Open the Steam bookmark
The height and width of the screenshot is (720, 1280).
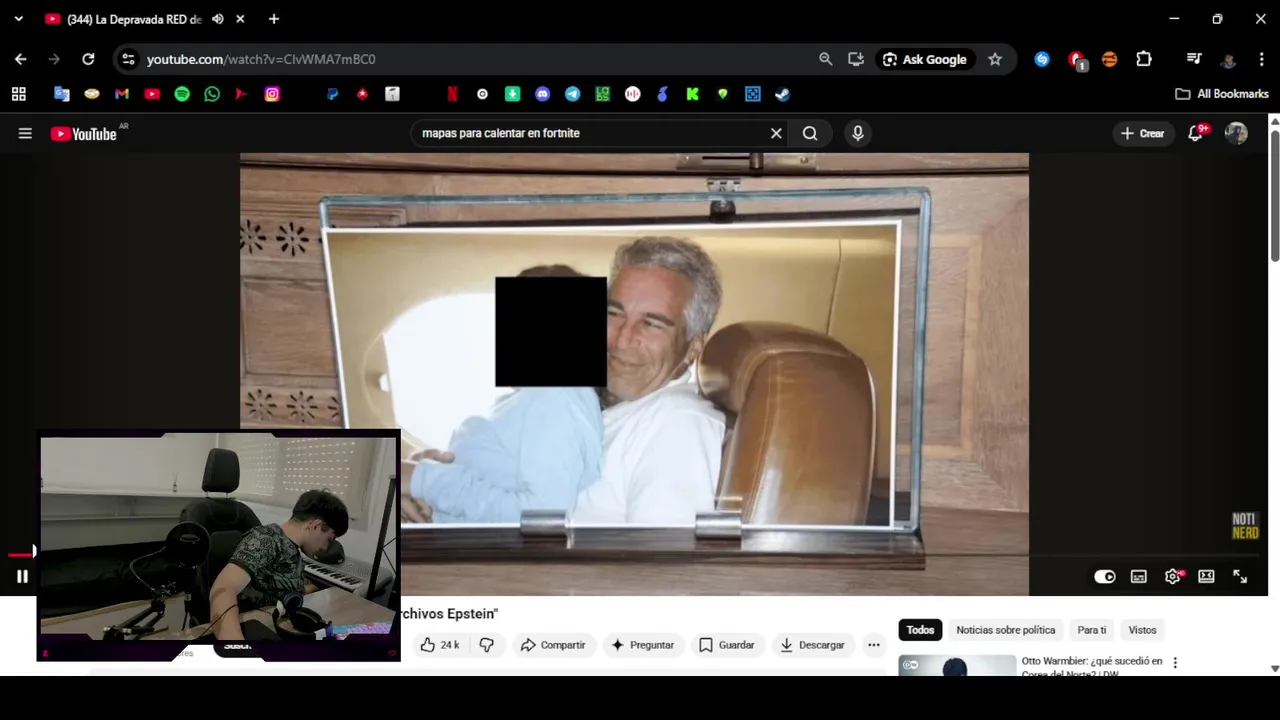[x=782, y=94]
